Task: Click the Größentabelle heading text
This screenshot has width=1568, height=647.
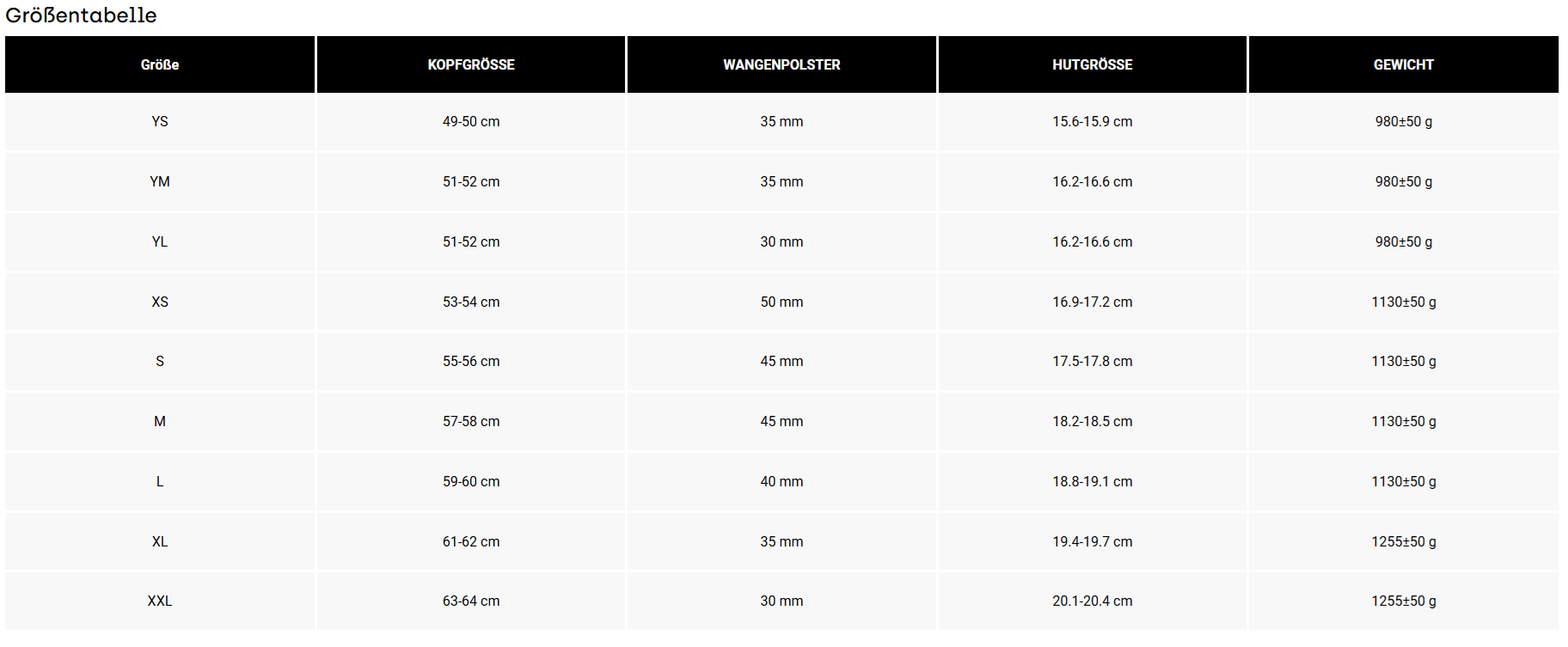Action: [81, 15]
